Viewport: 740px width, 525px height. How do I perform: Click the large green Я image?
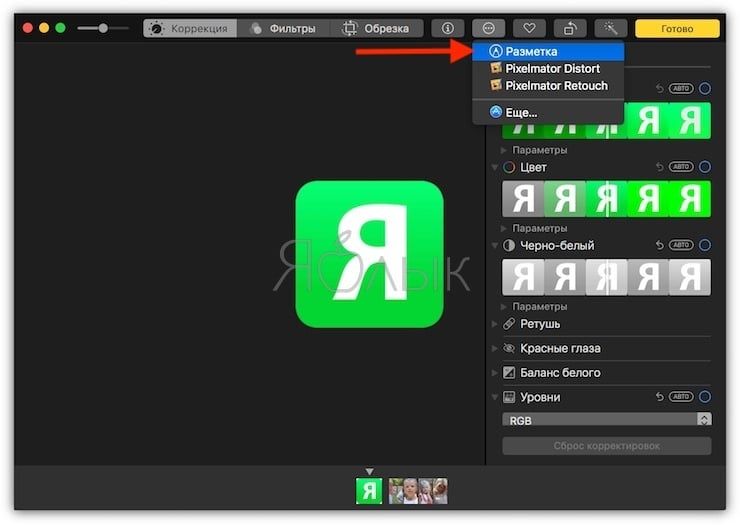370,254
